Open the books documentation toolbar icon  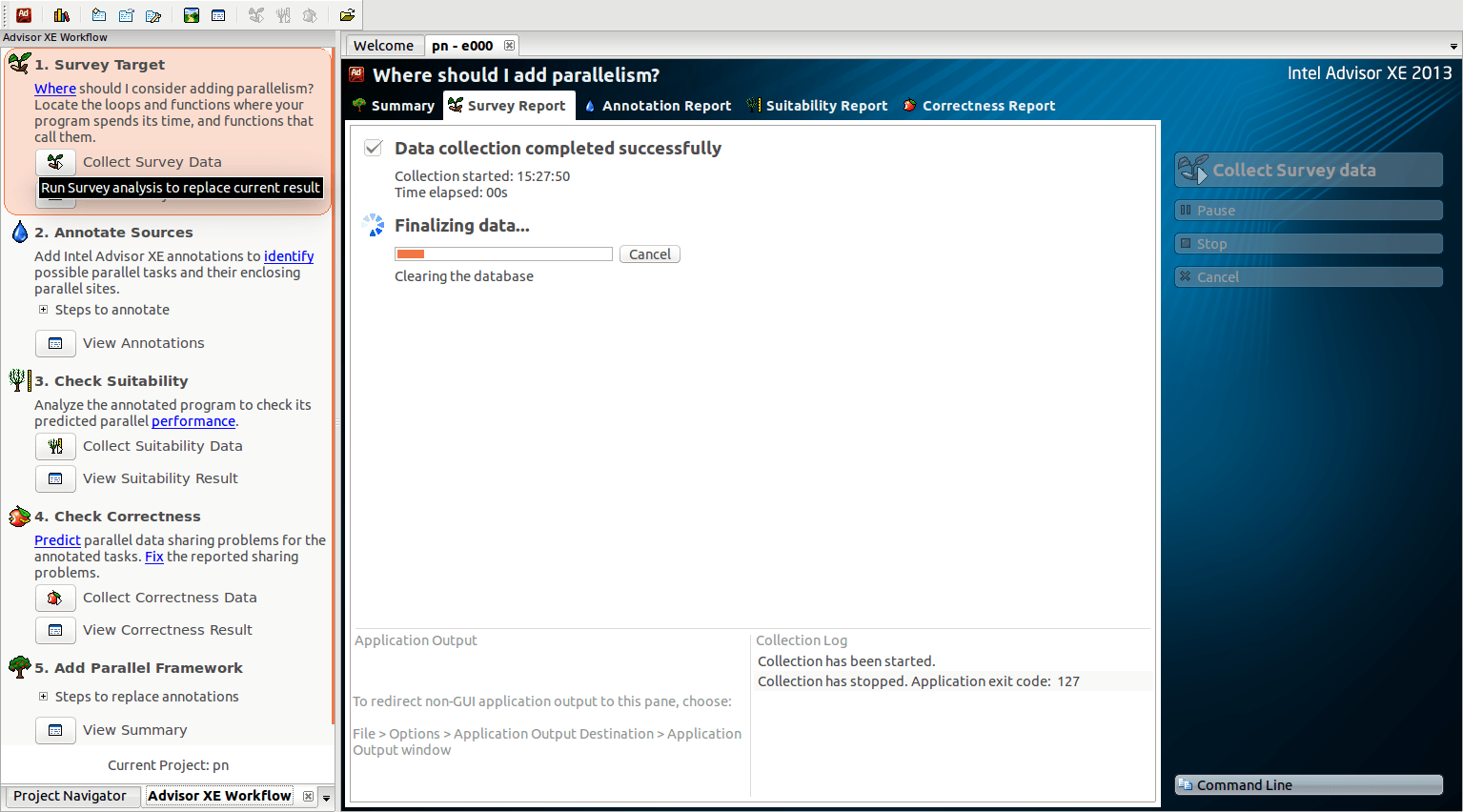62,14
